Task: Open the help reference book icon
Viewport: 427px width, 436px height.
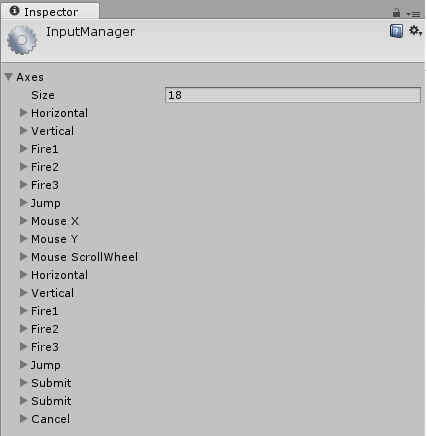Action: 396,31
